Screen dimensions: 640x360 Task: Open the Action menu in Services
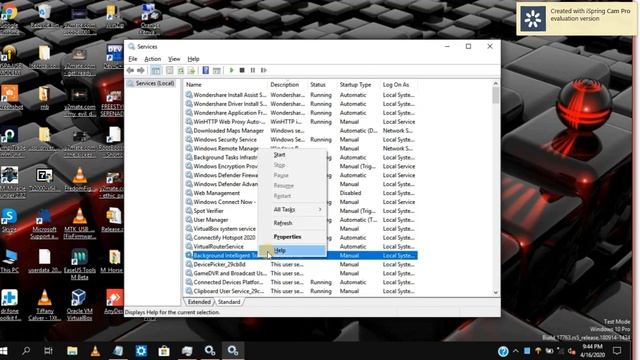pyautogui.click(x=152, y=59)
